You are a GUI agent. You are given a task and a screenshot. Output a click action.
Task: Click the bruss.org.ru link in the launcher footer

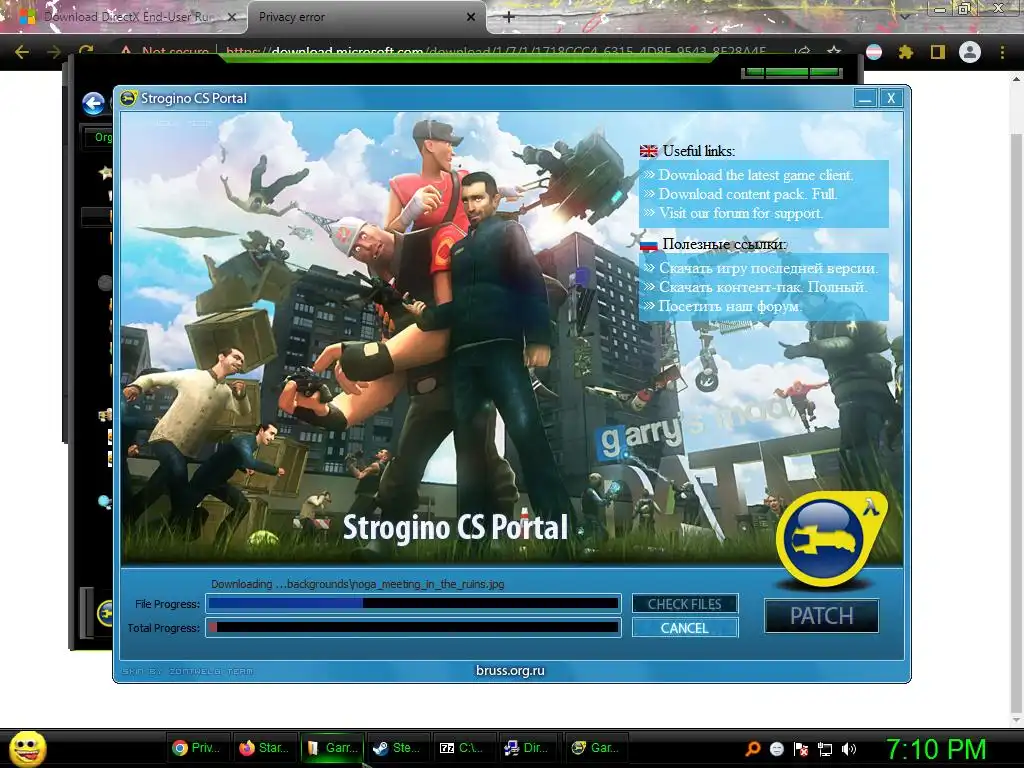510,670
